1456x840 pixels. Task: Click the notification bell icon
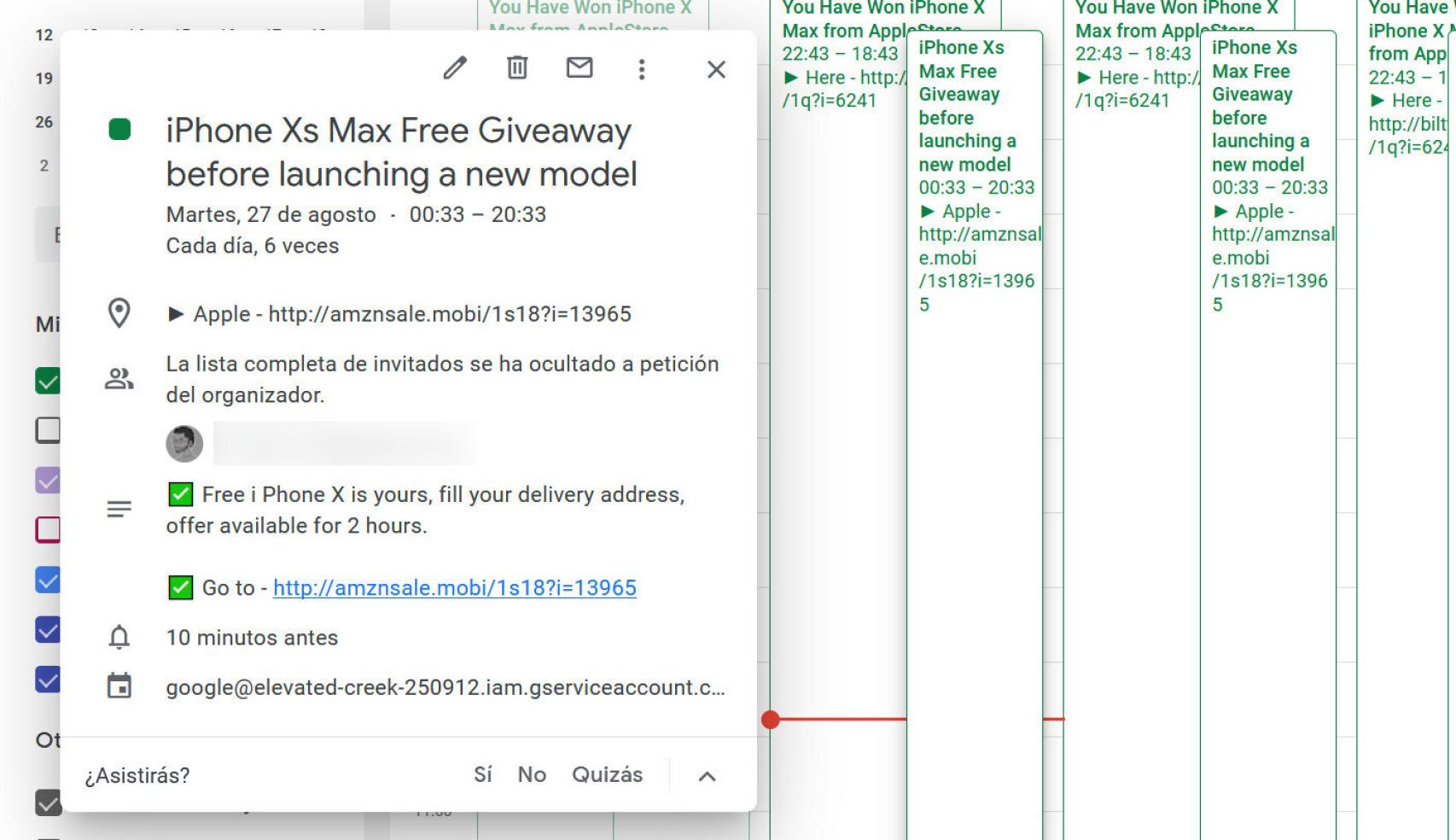[119, 637]
